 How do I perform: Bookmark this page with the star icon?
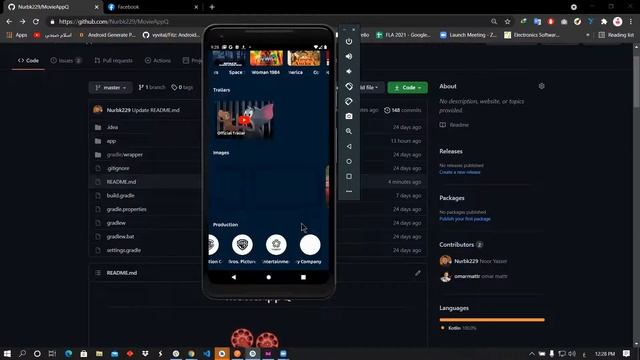(507, 22)
